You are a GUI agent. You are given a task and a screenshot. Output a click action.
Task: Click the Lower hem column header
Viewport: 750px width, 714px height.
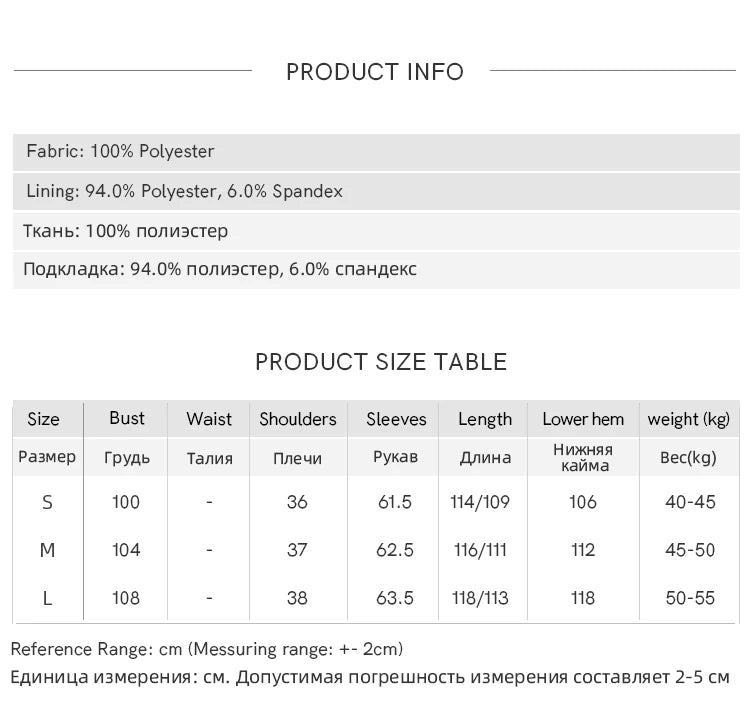click(583, 419)
